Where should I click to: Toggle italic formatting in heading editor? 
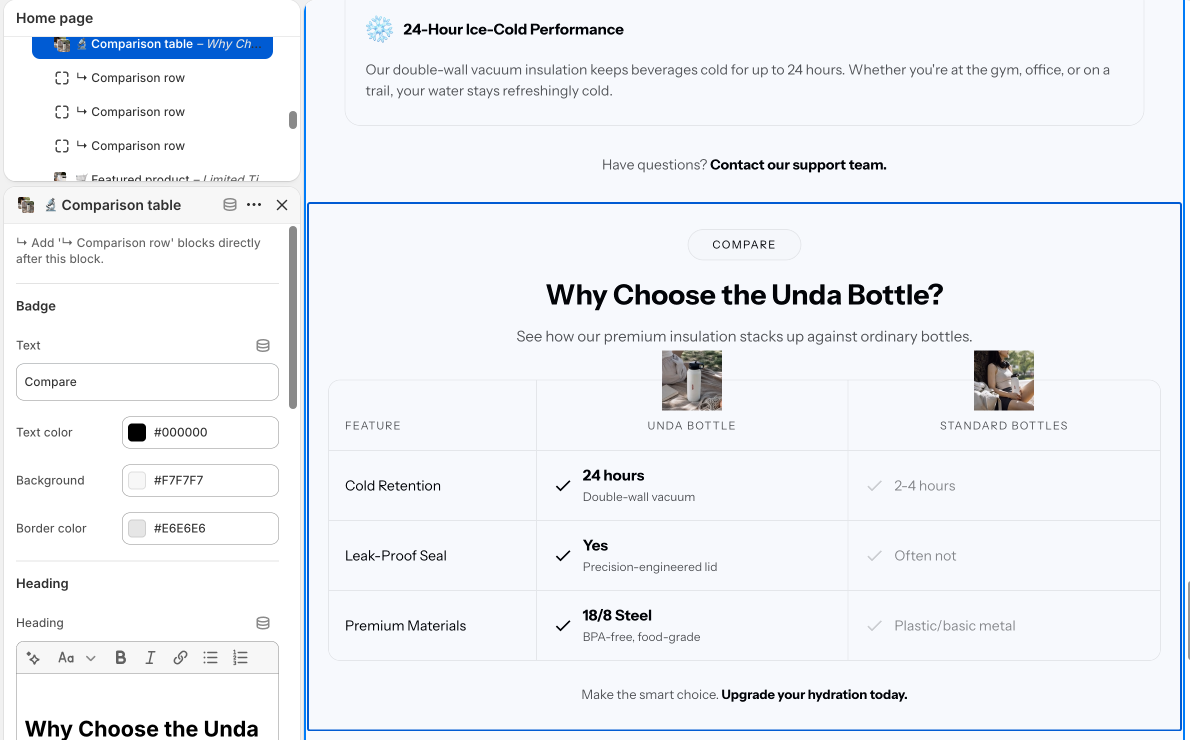click(x=150, y=658)
